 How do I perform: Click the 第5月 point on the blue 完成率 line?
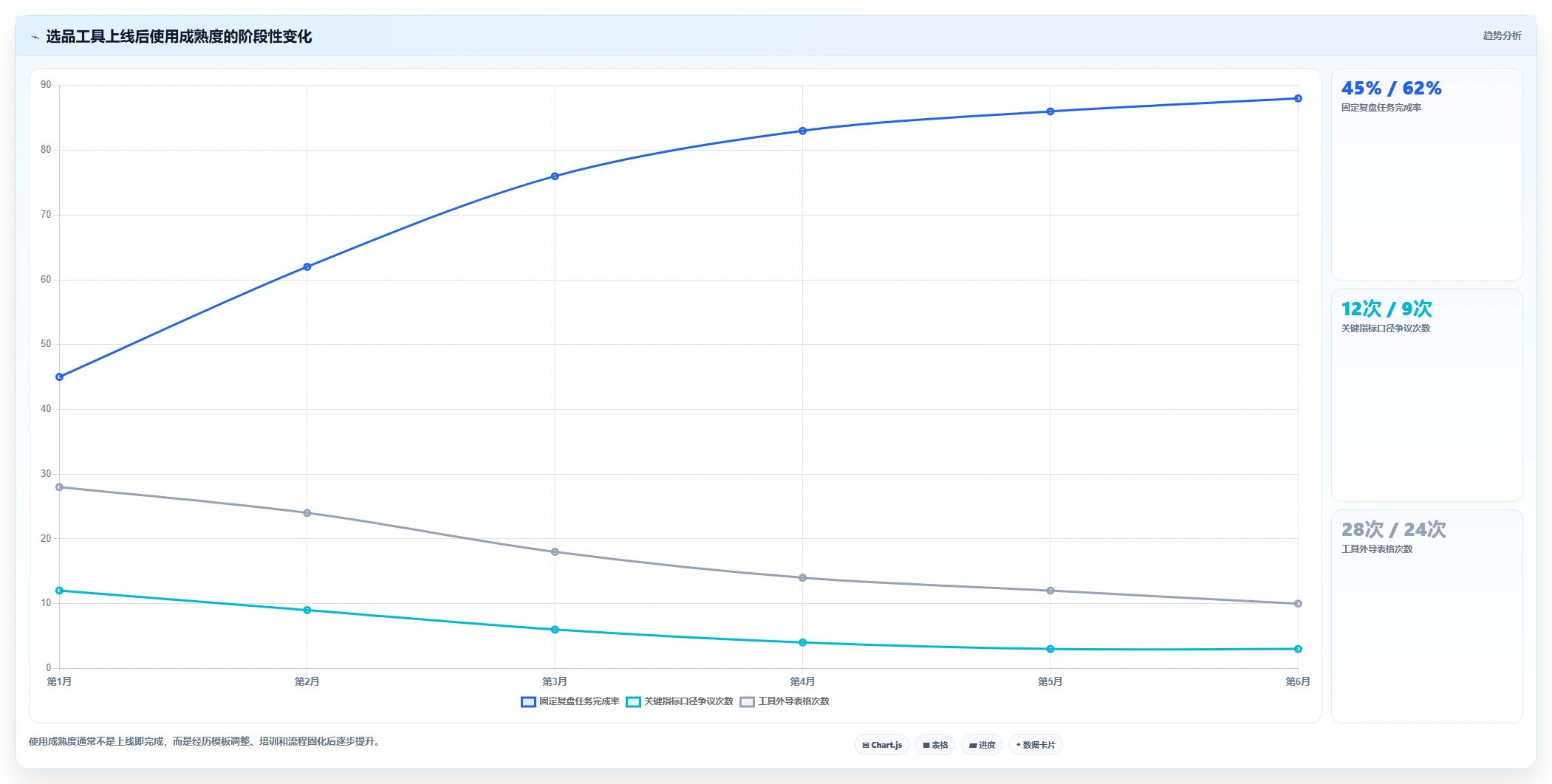[x=1050, y=111]
